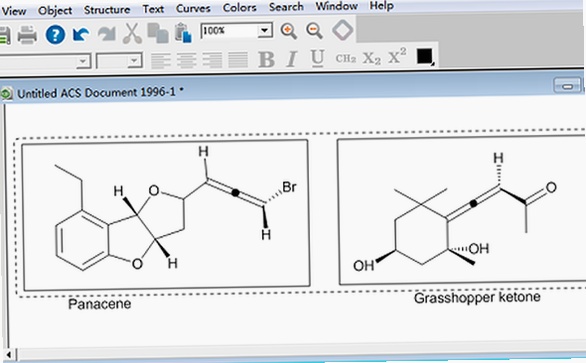
Task: Select the Cut scissors icon
Action: (x=132, y=34)
